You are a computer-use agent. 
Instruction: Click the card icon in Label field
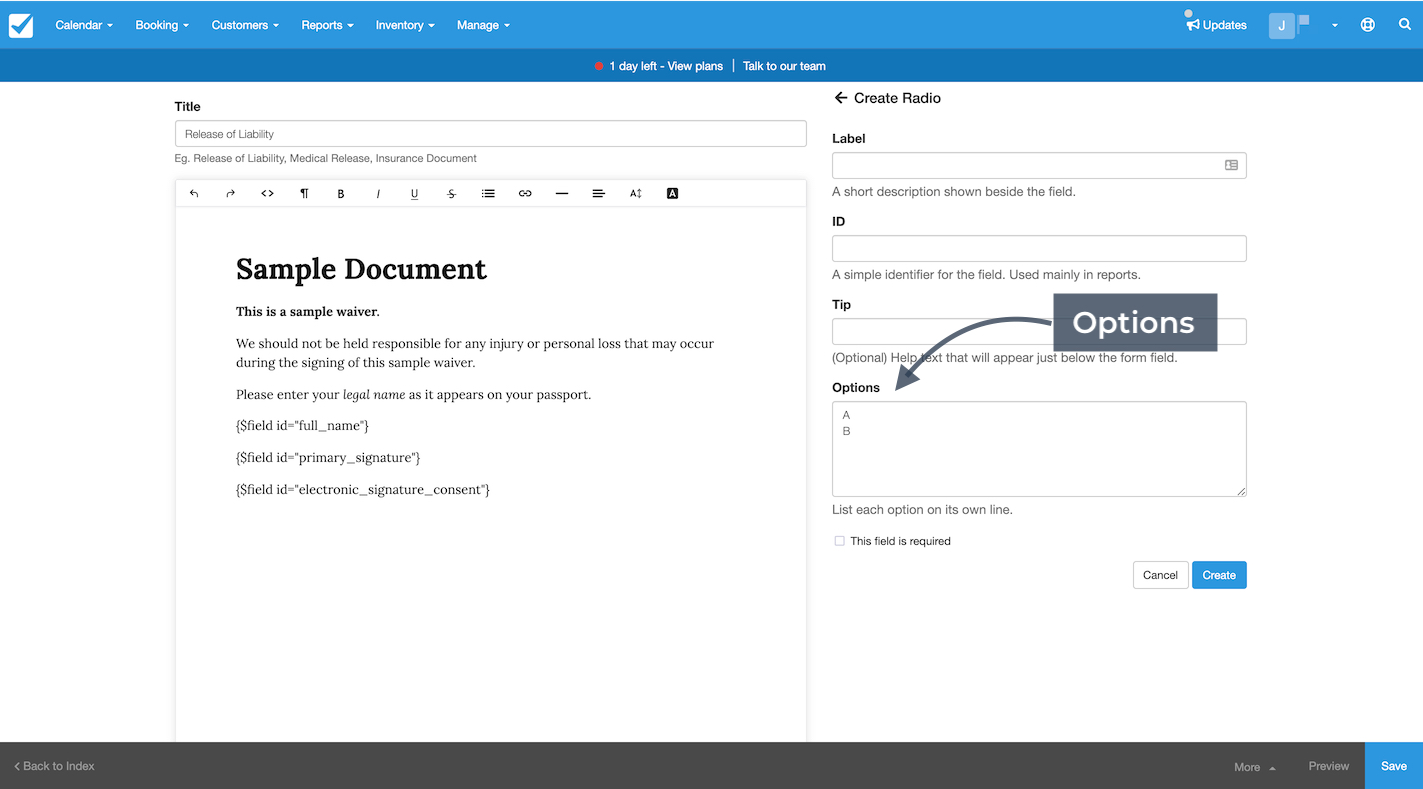point(1231,165)
